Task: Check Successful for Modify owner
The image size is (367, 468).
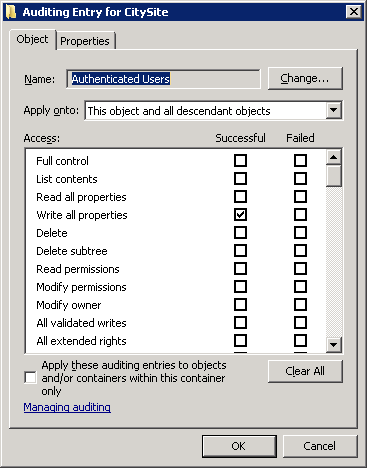Action: pyautogui.click(x=240, y=305)
